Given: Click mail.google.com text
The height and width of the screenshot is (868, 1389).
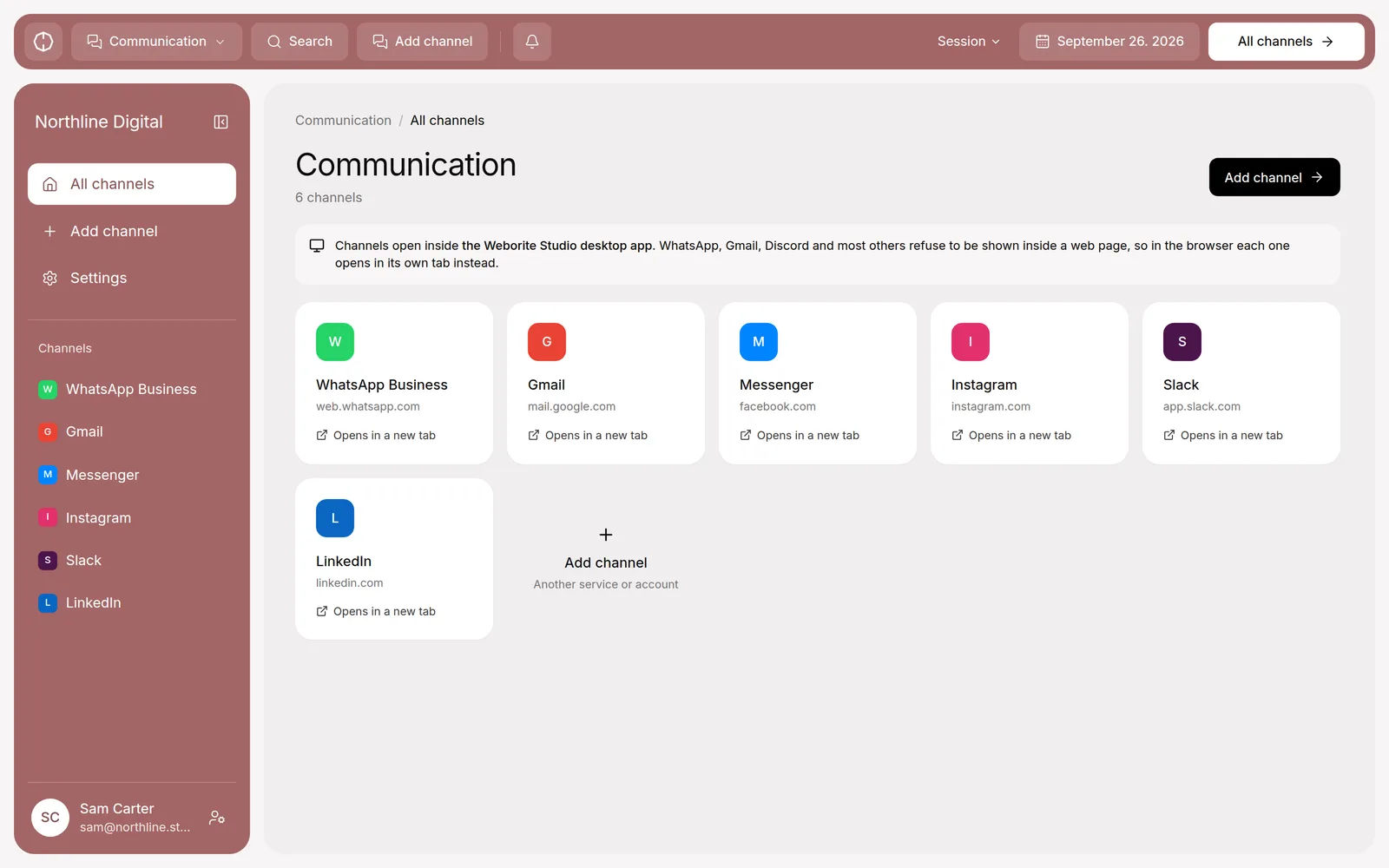Looking at the screenshot, I should [x=571, y=407].
